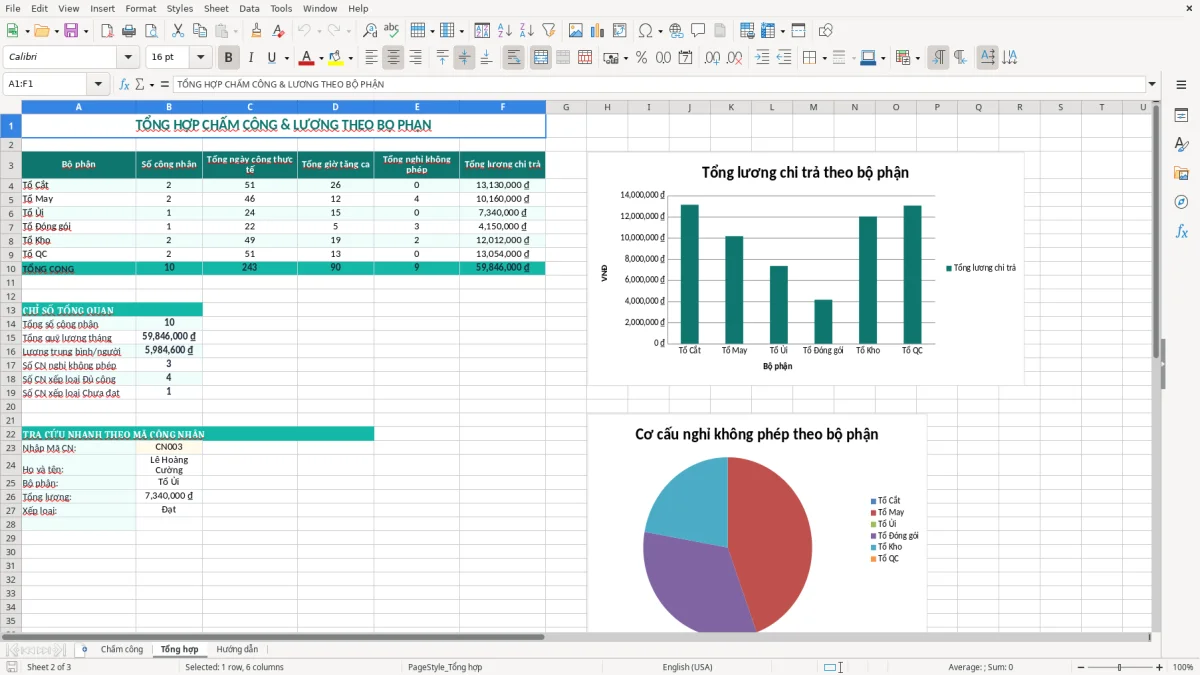Open background color dropdown arrow

tap(350, 58)
